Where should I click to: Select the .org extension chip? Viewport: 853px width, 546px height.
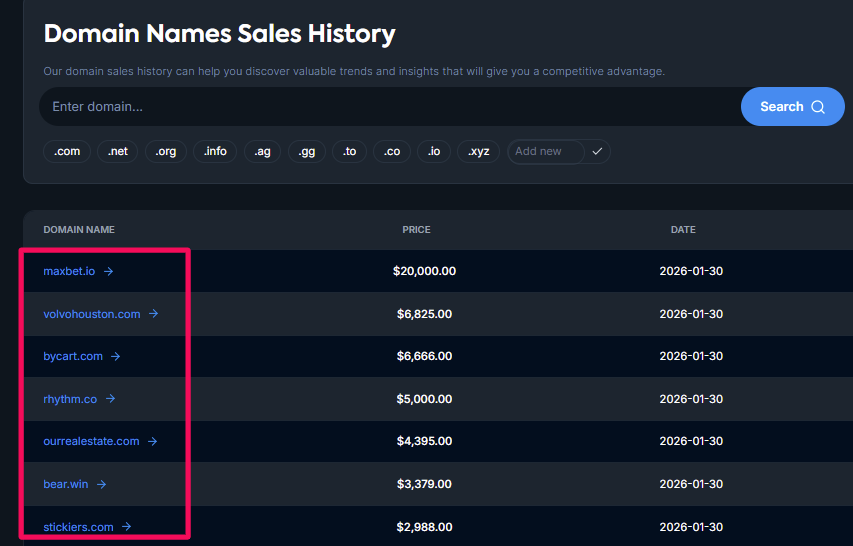(166, 151)
